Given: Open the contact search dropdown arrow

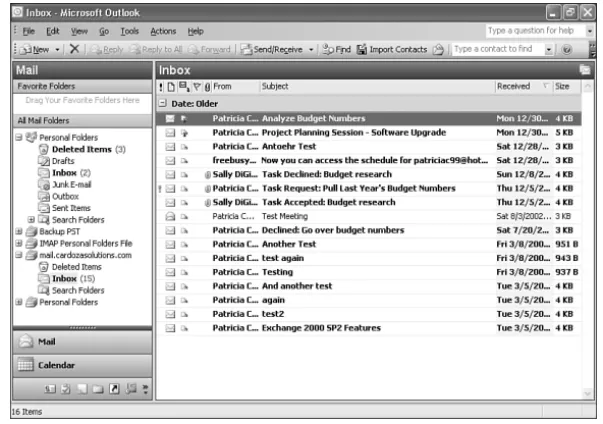Looking at the screenshot, I should (x=549, y=50).
